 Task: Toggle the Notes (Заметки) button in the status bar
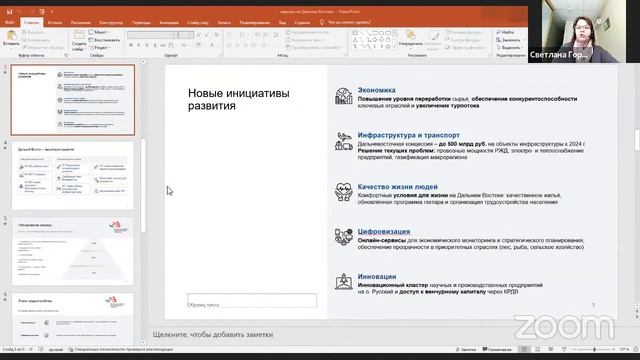click(466, 349)
